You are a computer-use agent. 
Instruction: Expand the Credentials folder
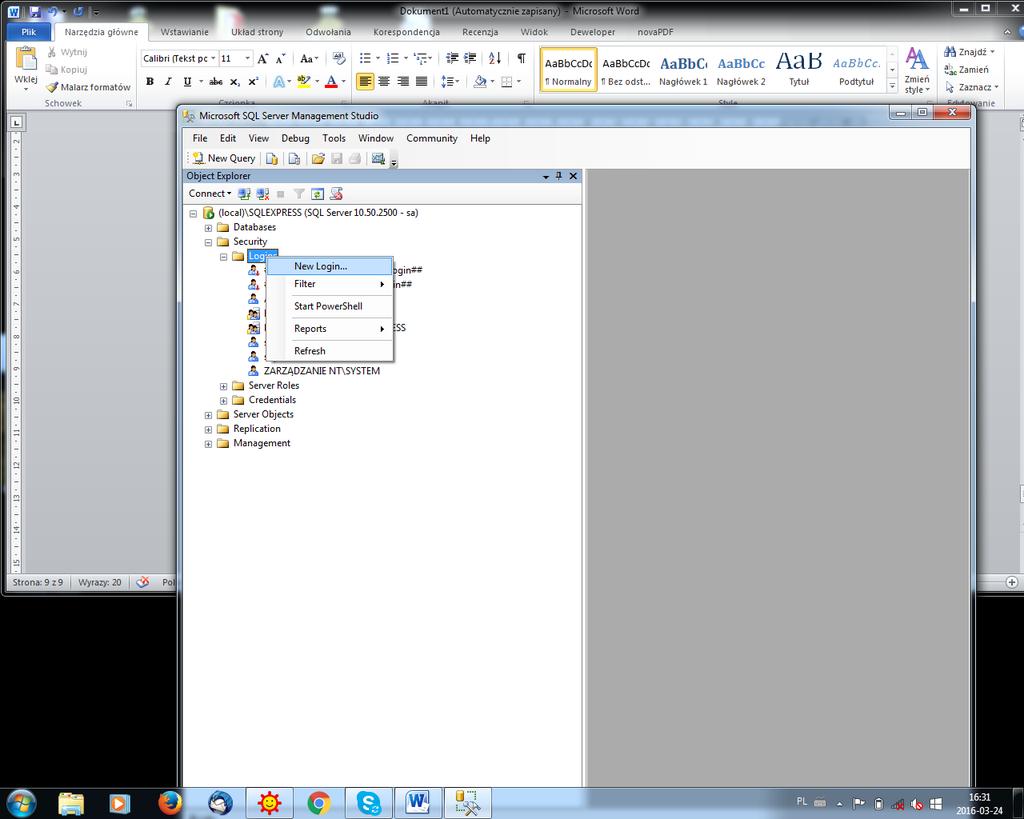[223, 400]
